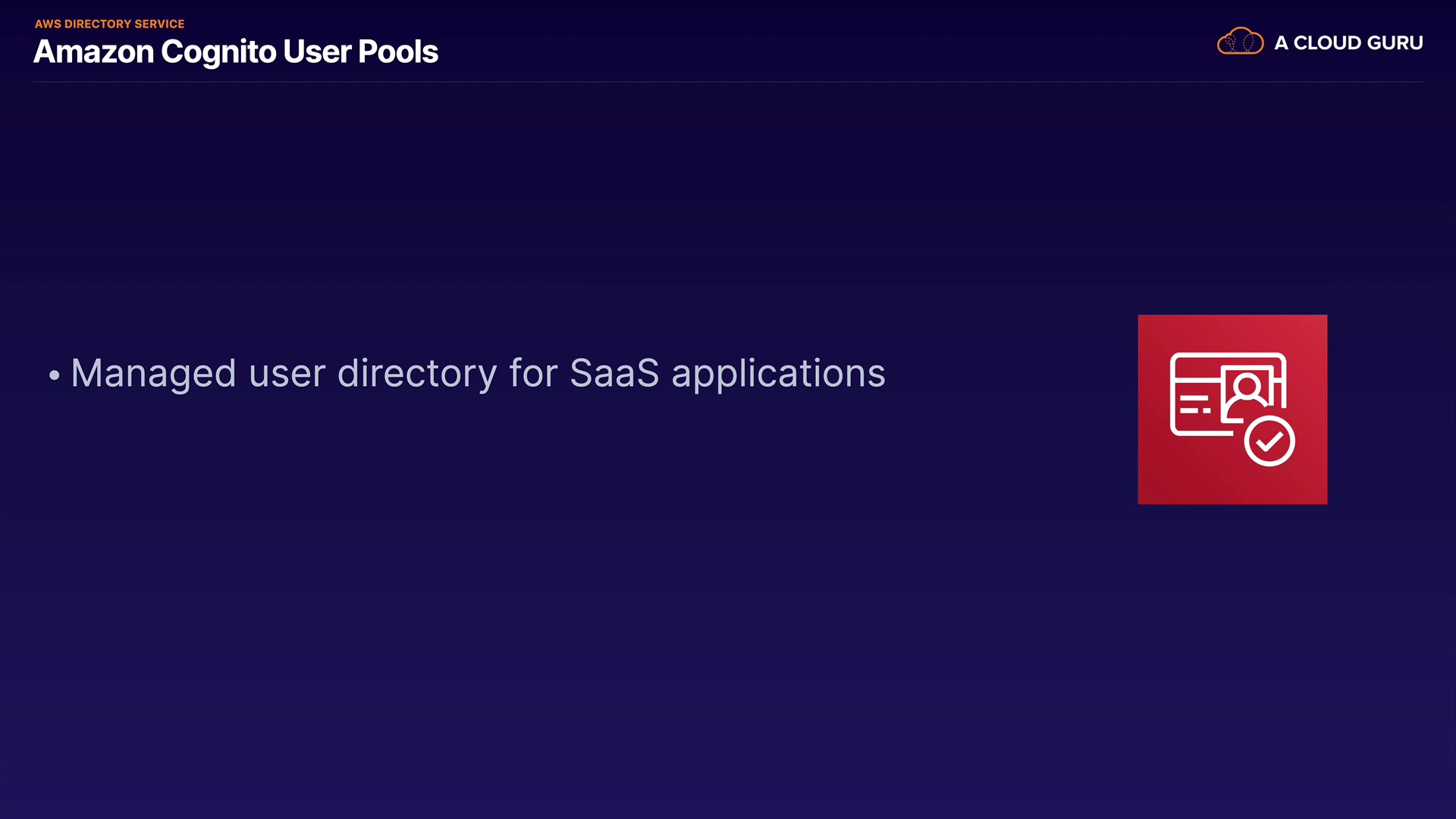Click the word 'SERVICE' in the orange label
1456x819 pixels.
tap(159, 24)
